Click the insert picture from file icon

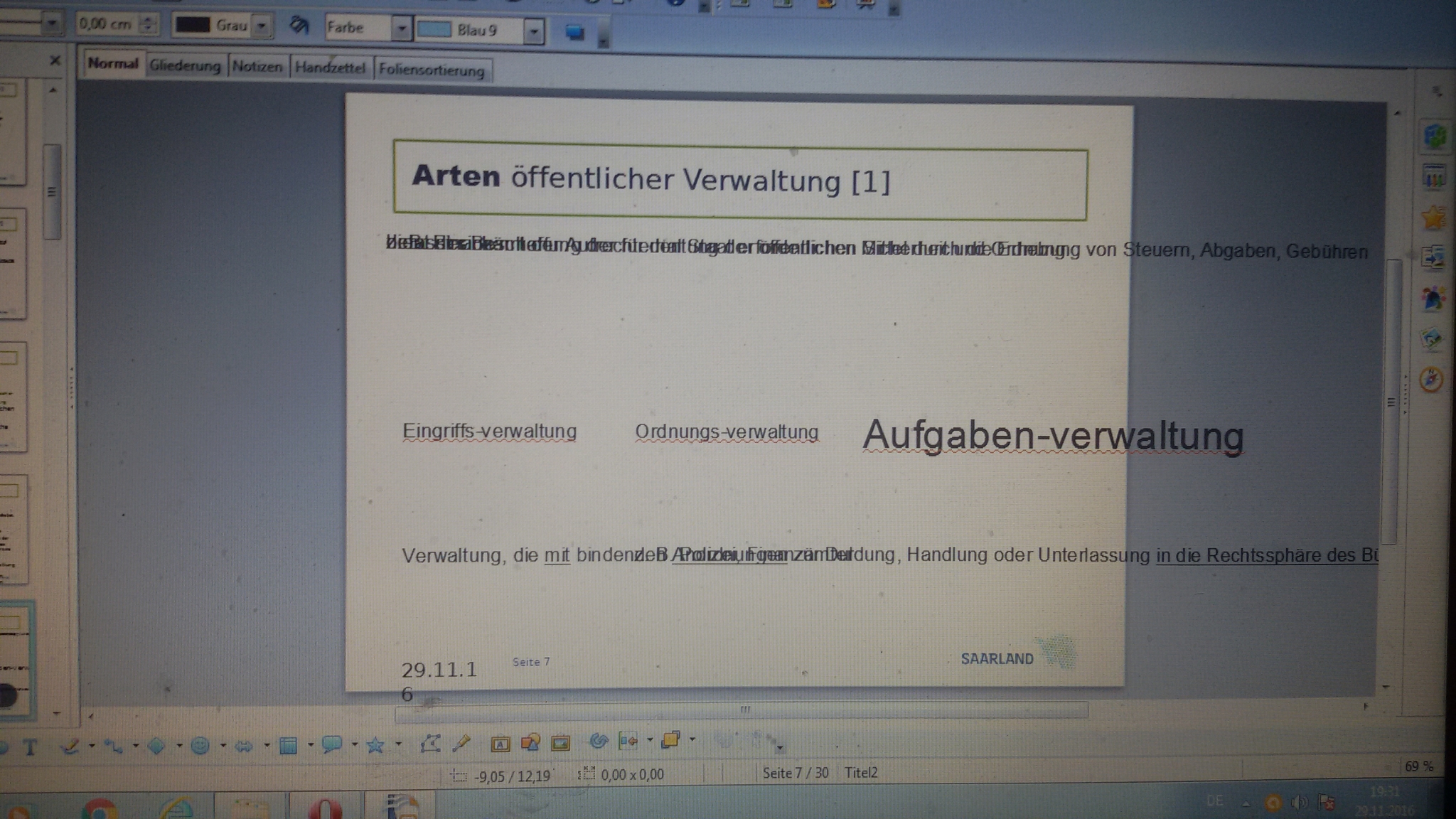(530, 743)
